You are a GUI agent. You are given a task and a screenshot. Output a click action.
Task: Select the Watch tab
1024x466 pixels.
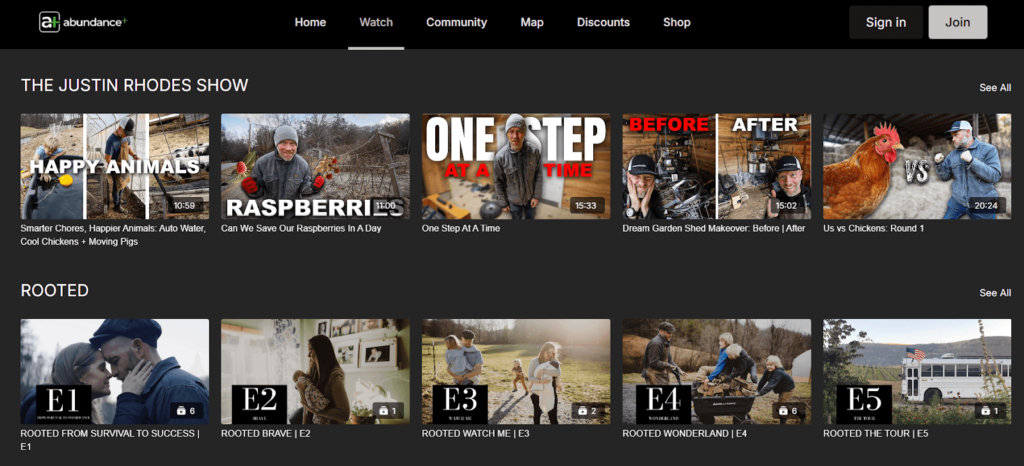[376, 22]
